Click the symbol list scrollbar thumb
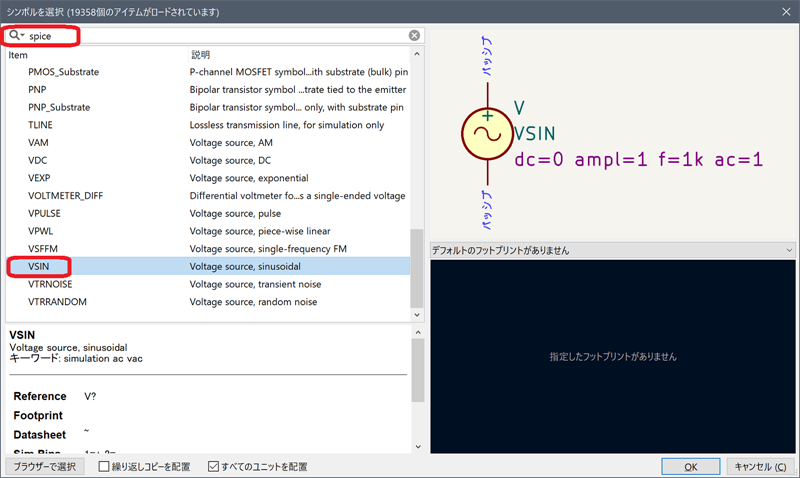The width and height of the screenshot is (800, 478). (x=417, y=268)
